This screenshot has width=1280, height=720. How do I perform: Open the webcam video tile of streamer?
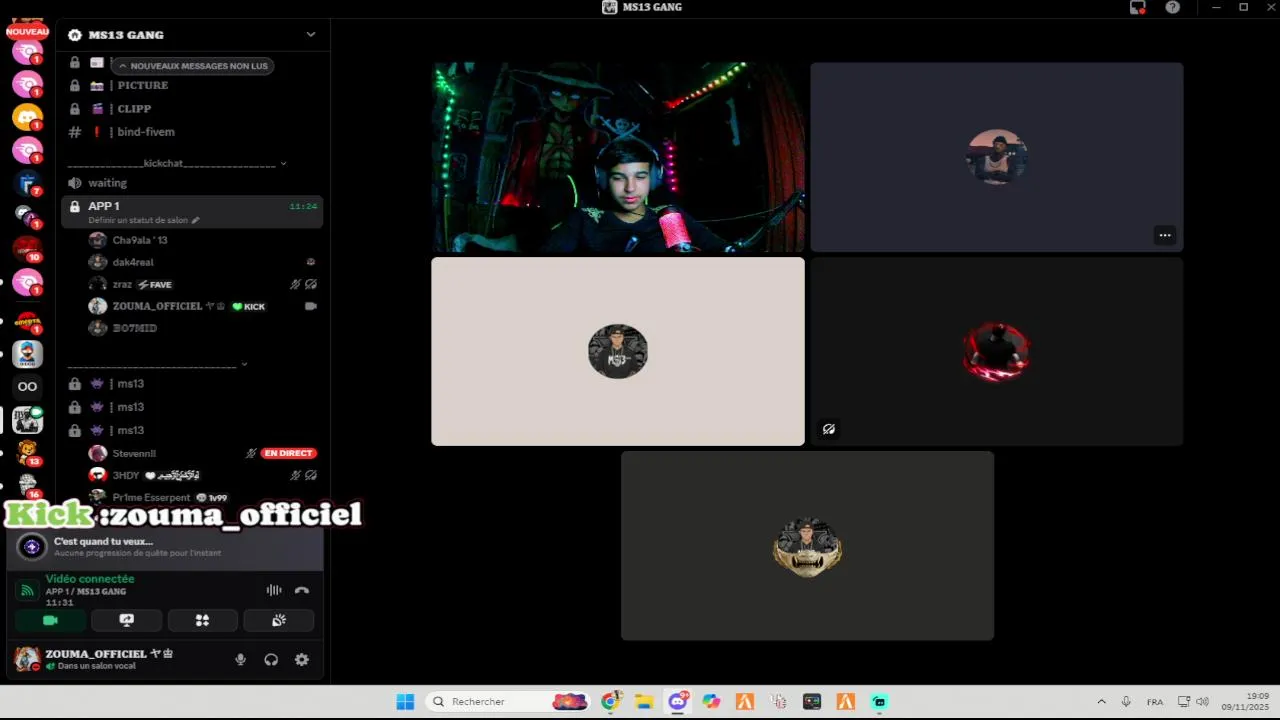(618, 157)
